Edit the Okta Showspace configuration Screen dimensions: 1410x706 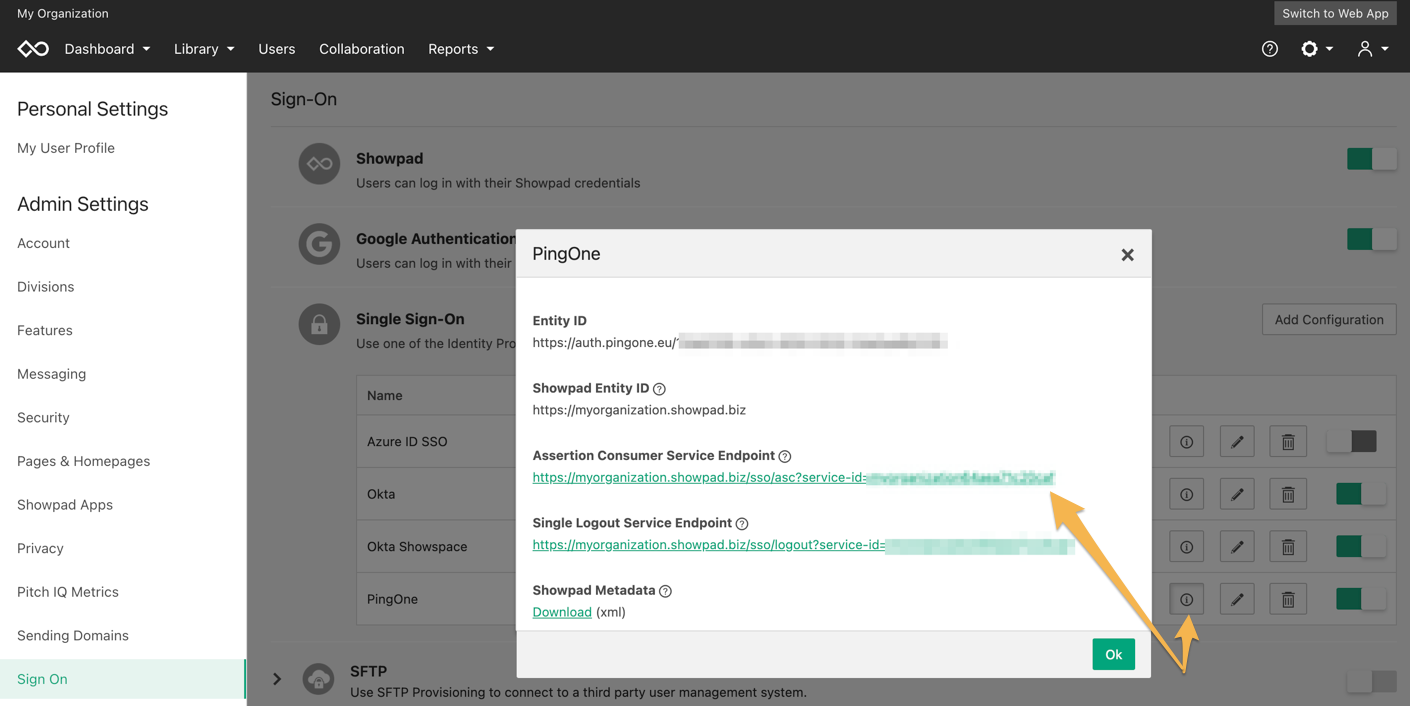click(1237, 547)
